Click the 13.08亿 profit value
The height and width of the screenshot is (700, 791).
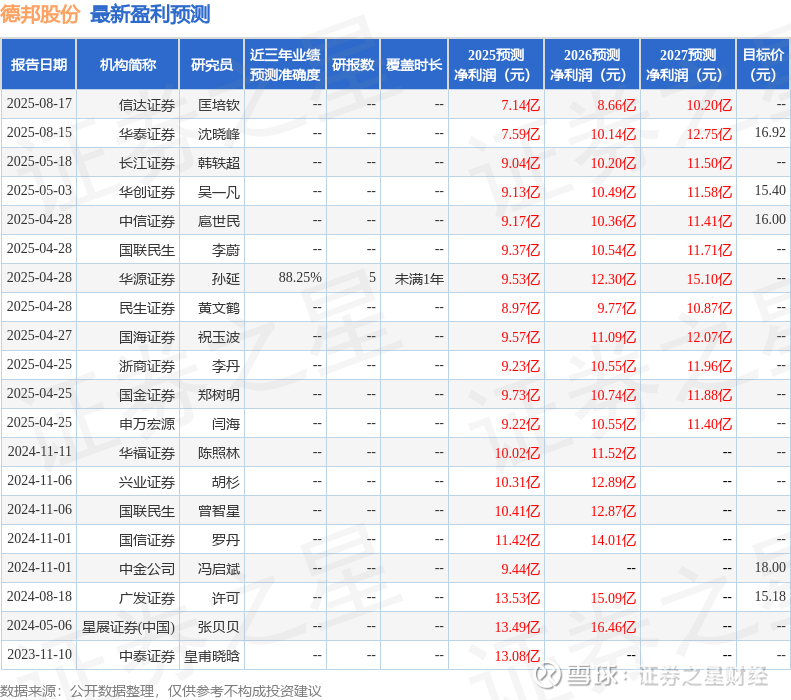(x=517, y=656)
